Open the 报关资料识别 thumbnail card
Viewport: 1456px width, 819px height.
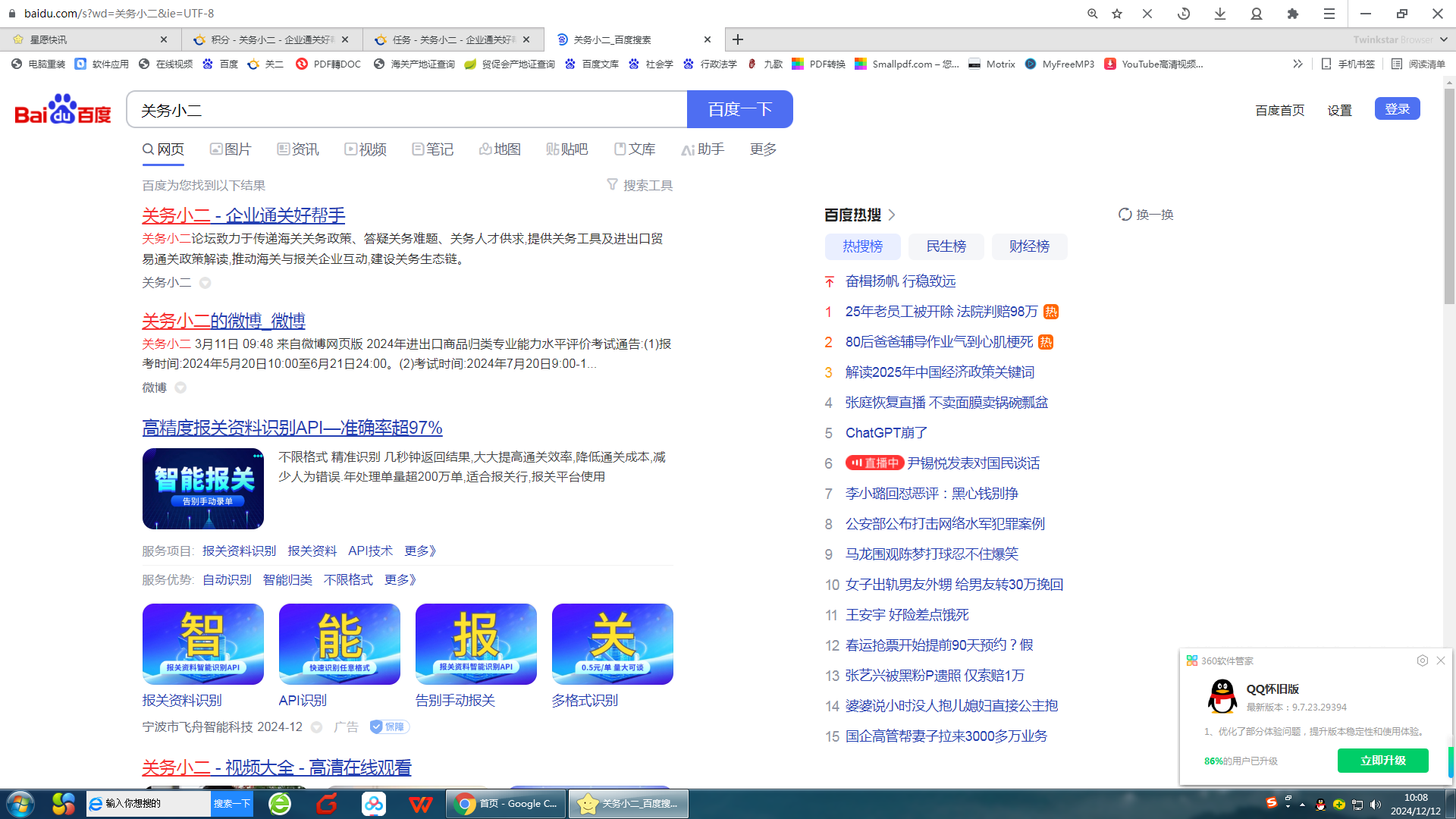click(203, 644)
